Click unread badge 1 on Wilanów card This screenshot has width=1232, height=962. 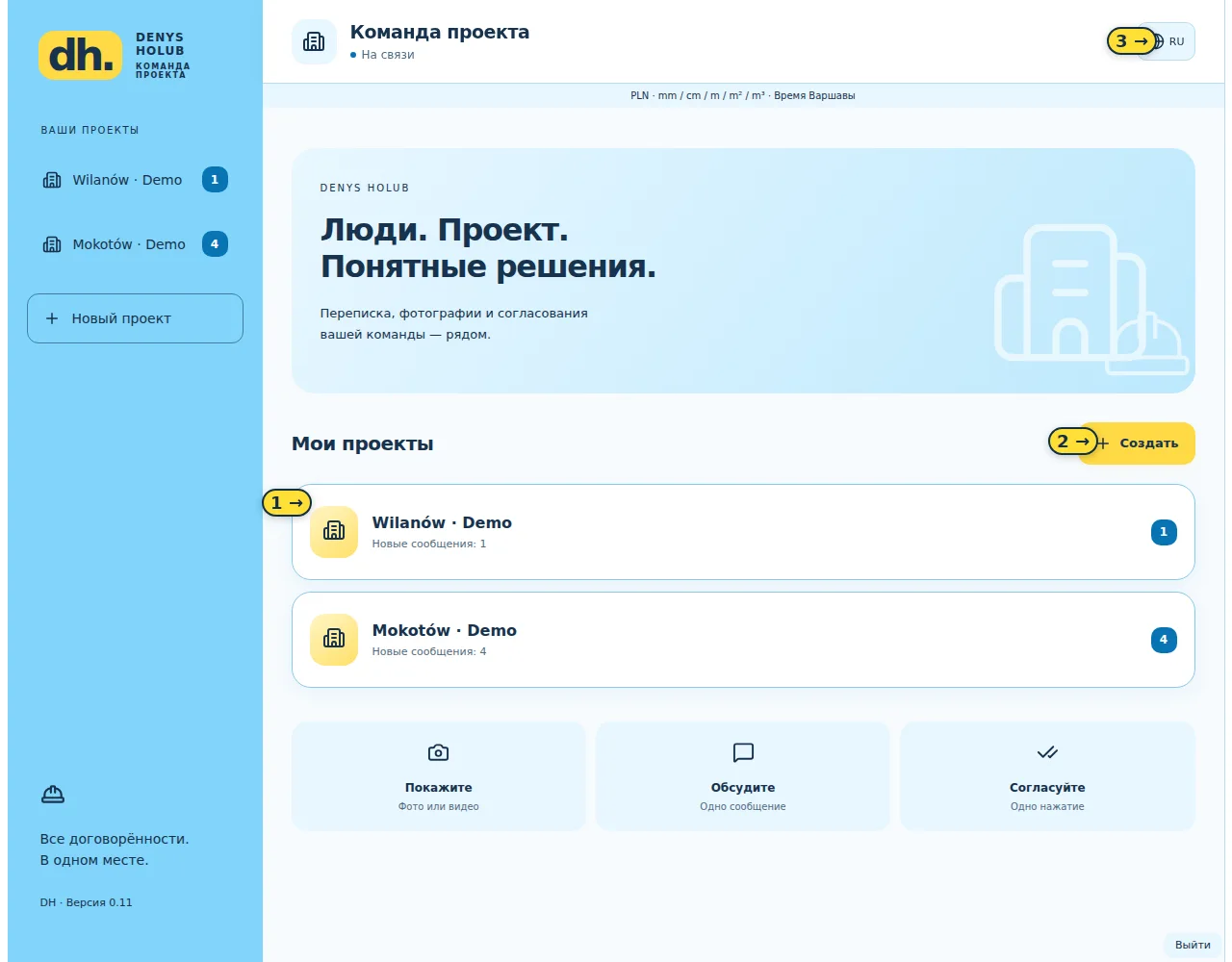pos(1164,532)
